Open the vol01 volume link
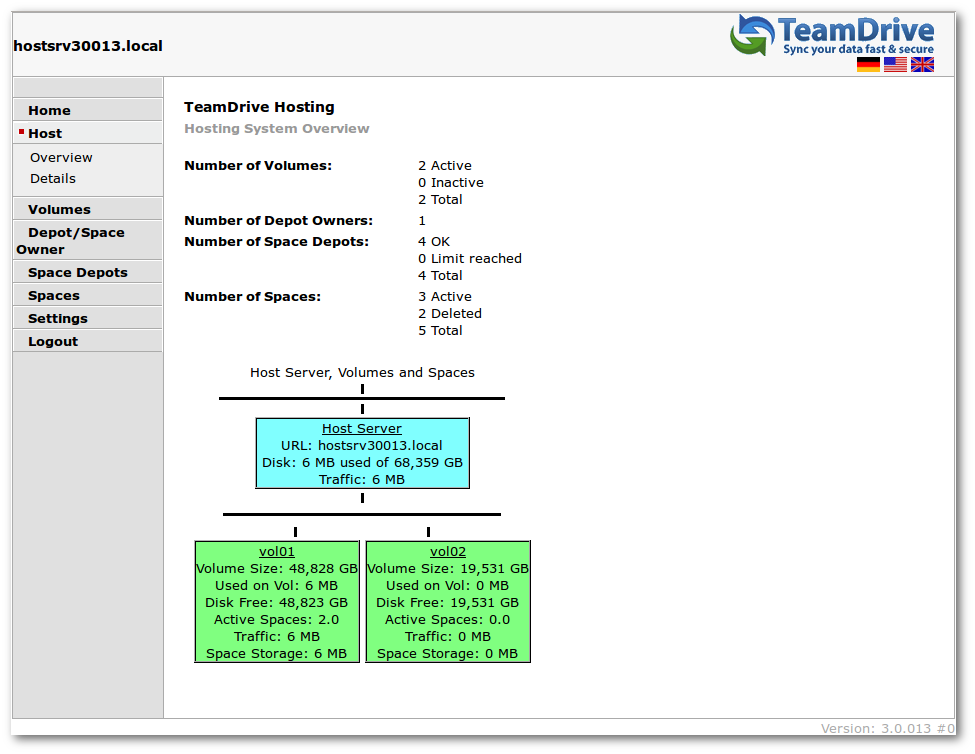Image resolution: width=975 pixels, height=754 pixels. click(277, 552)
